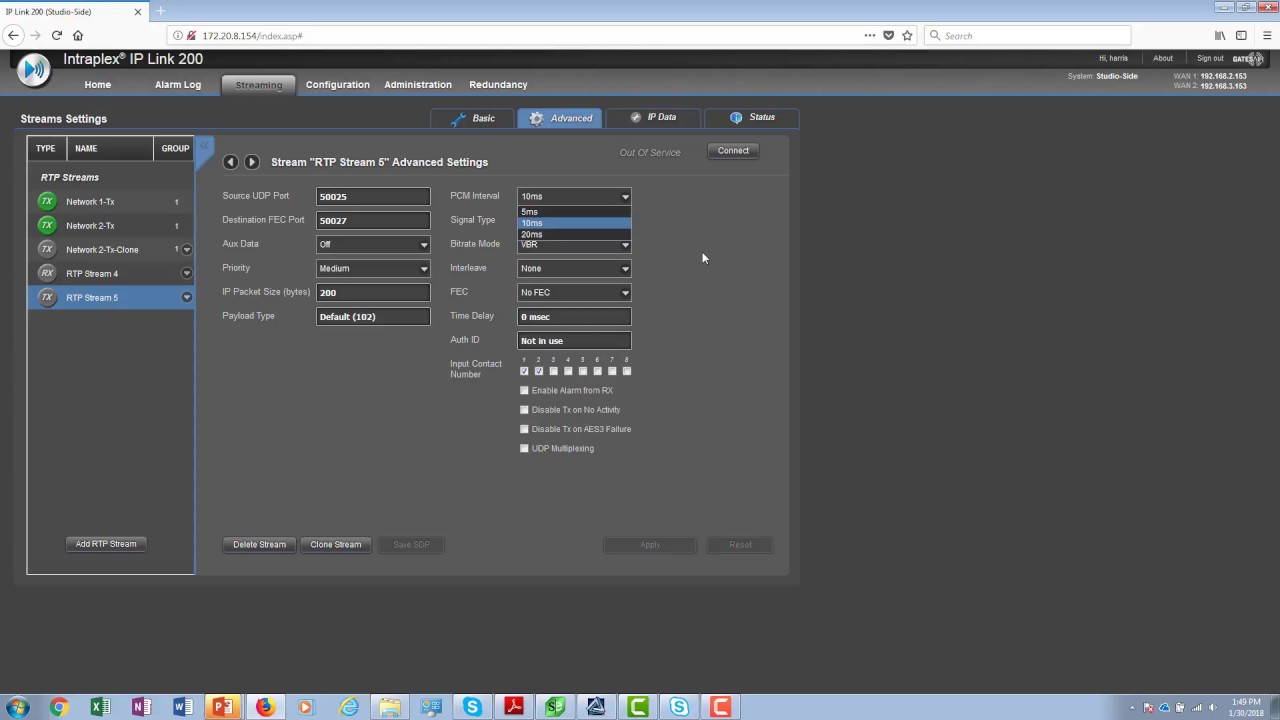Enable Alarm from RX checkbox
Viewport: 1280px width, 720px height.
(x=524, y=390)
